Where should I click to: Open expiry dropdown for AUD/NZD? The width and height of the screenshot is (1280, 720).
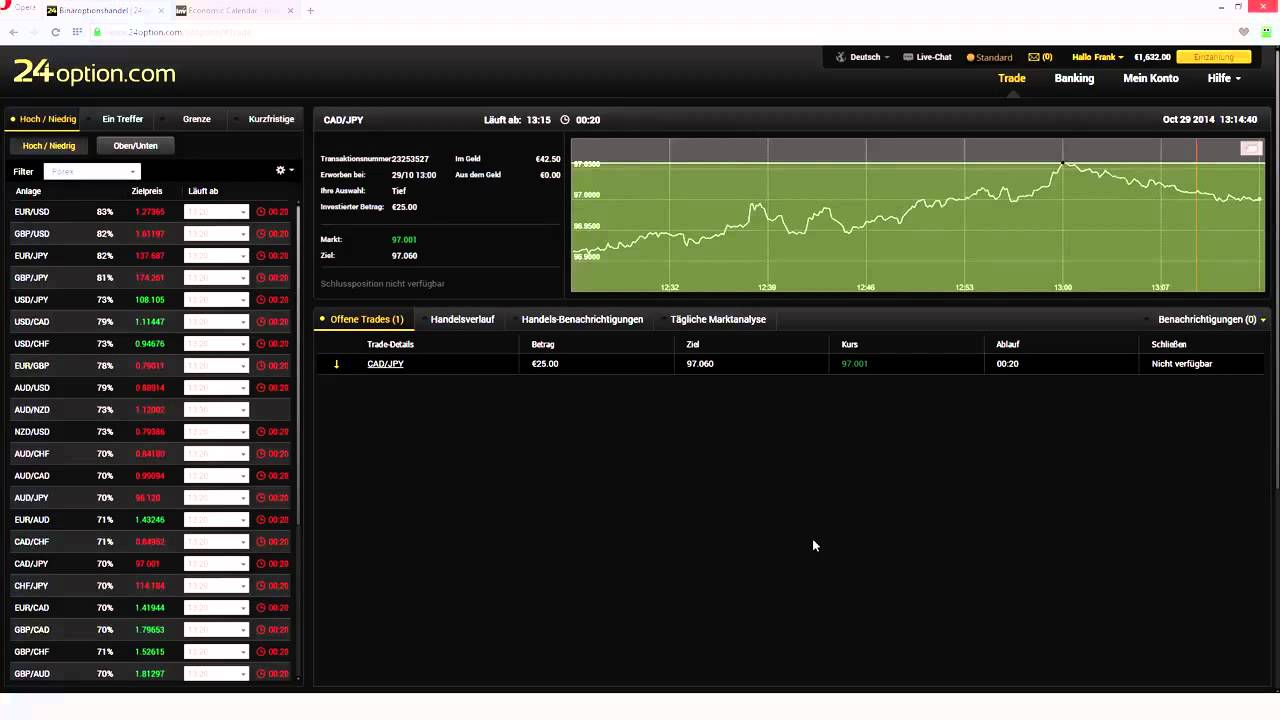point(216,410)
